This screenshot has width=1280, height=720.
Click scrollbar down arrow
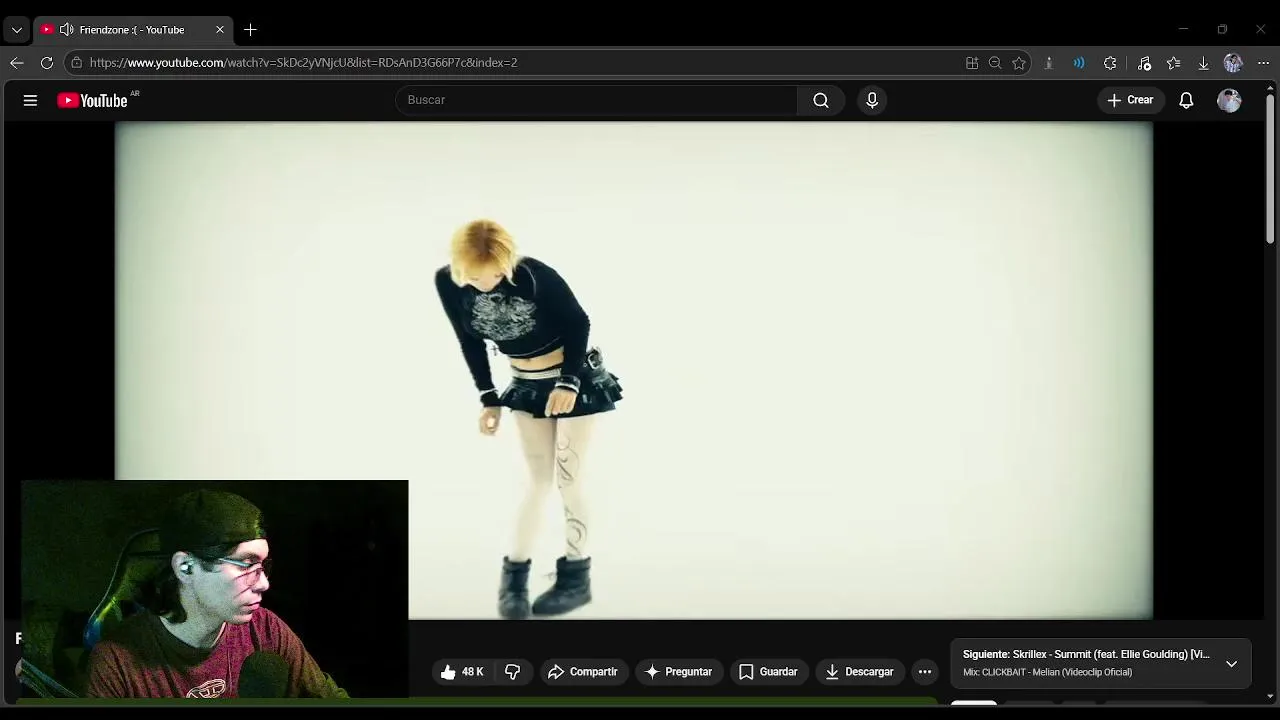pos(1270,696)
